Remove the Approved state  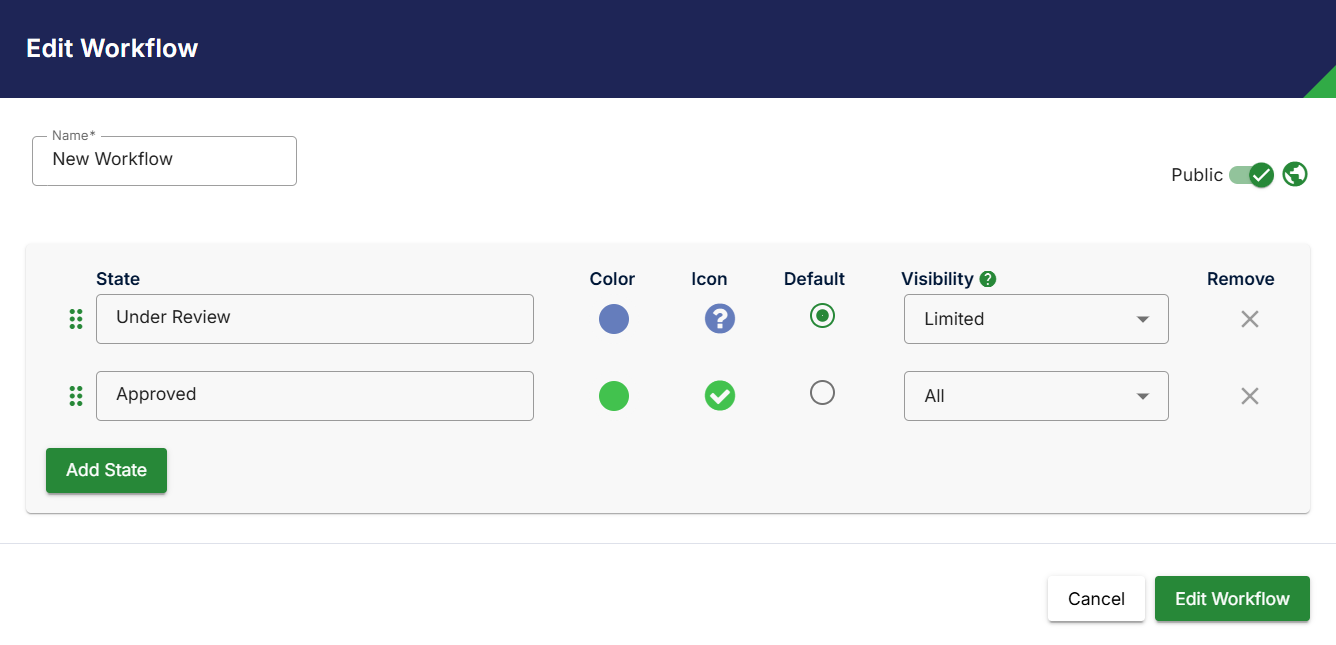click(1249, 396)
